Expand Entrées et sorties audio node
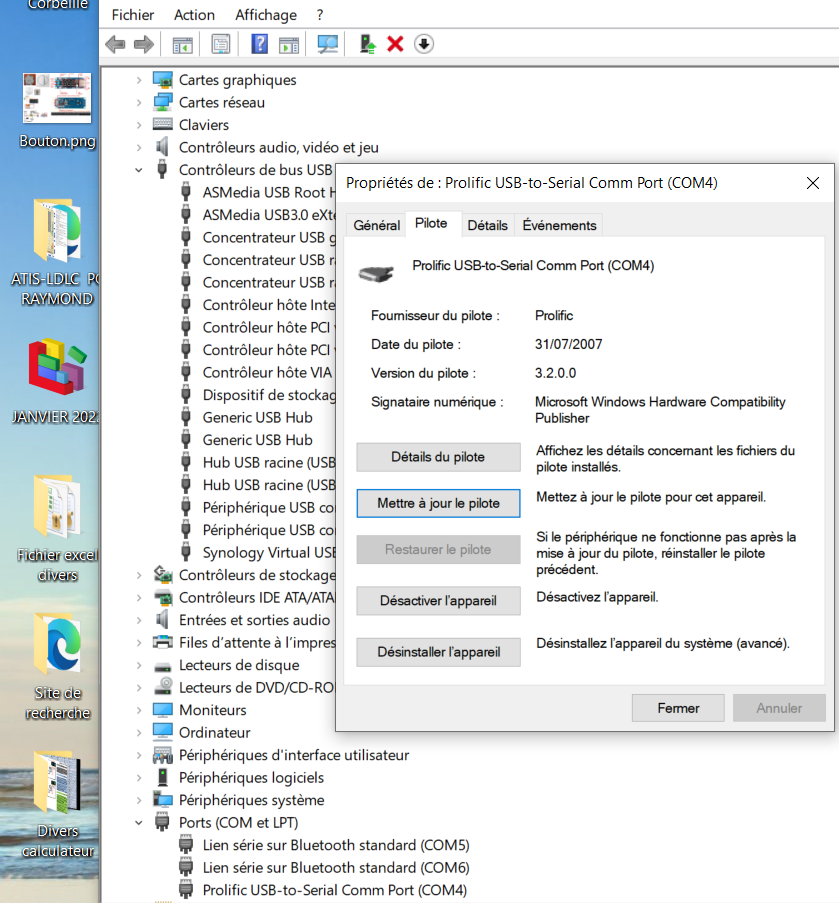The height and width of the screenshot is (903, 839). [x=139, y=620]
